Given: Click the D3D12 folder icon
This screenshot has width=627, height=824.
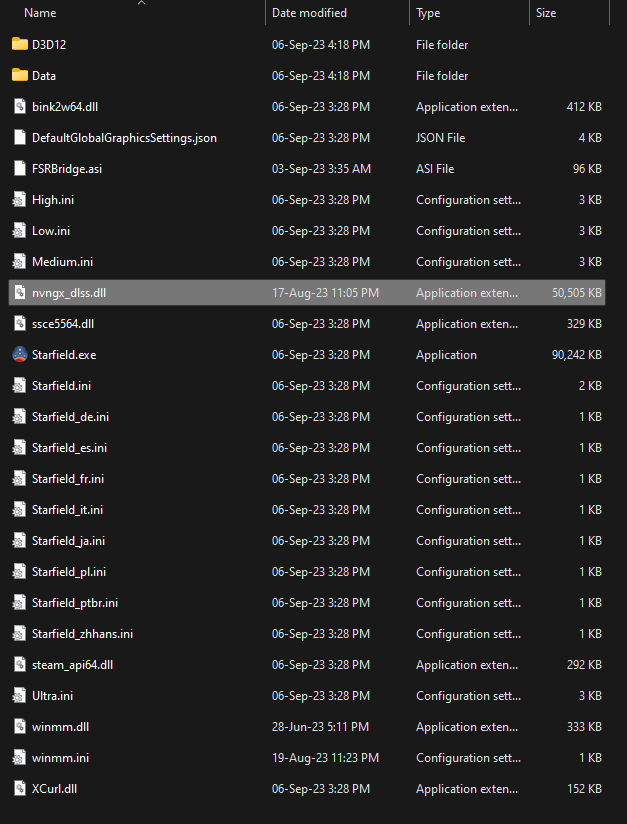Looking at the screenshot, I should pos(19,44).
